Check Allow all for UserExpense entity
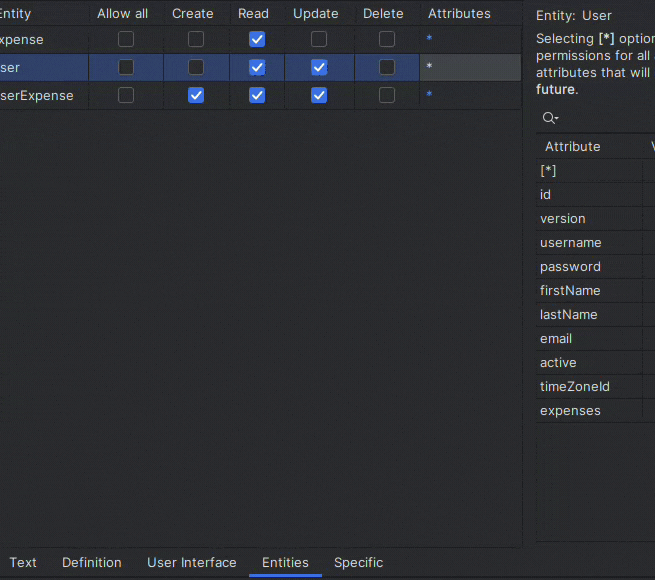Screen dimensions: 655x580 click(126, 95)
